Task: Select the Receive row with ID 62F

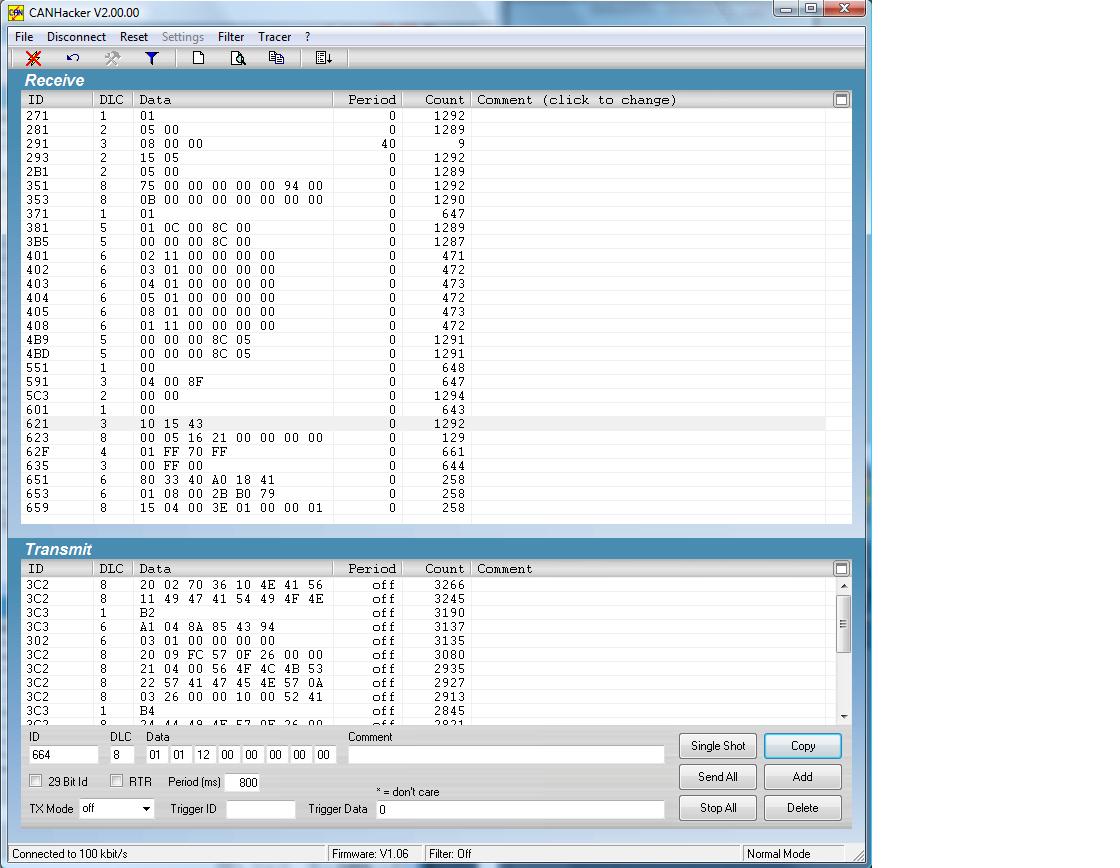Action: point(424,452)
